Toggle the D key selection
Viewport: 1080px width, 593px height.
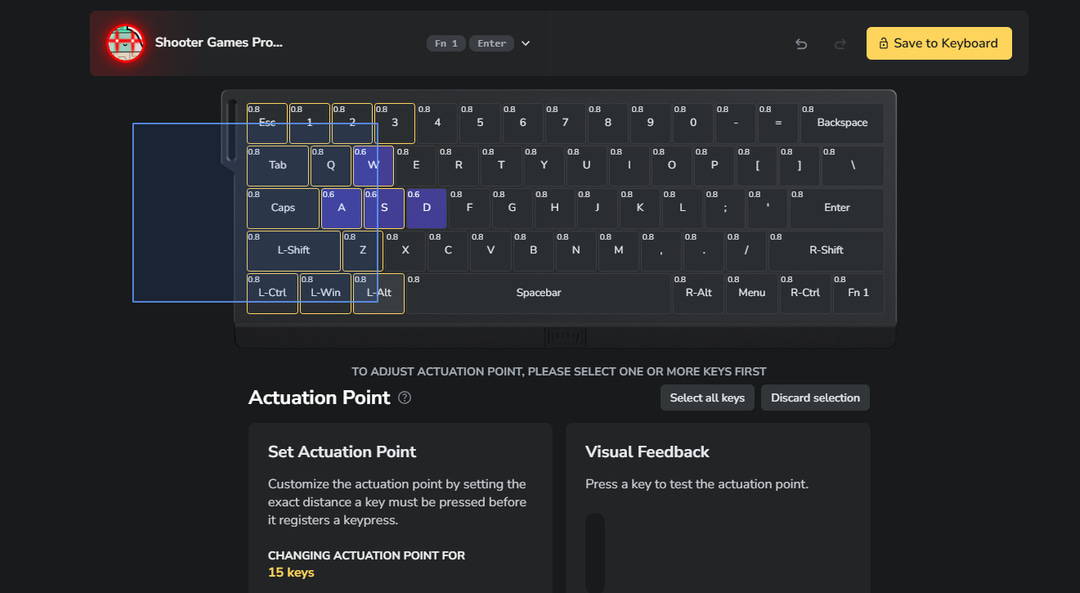coord(426,208)
